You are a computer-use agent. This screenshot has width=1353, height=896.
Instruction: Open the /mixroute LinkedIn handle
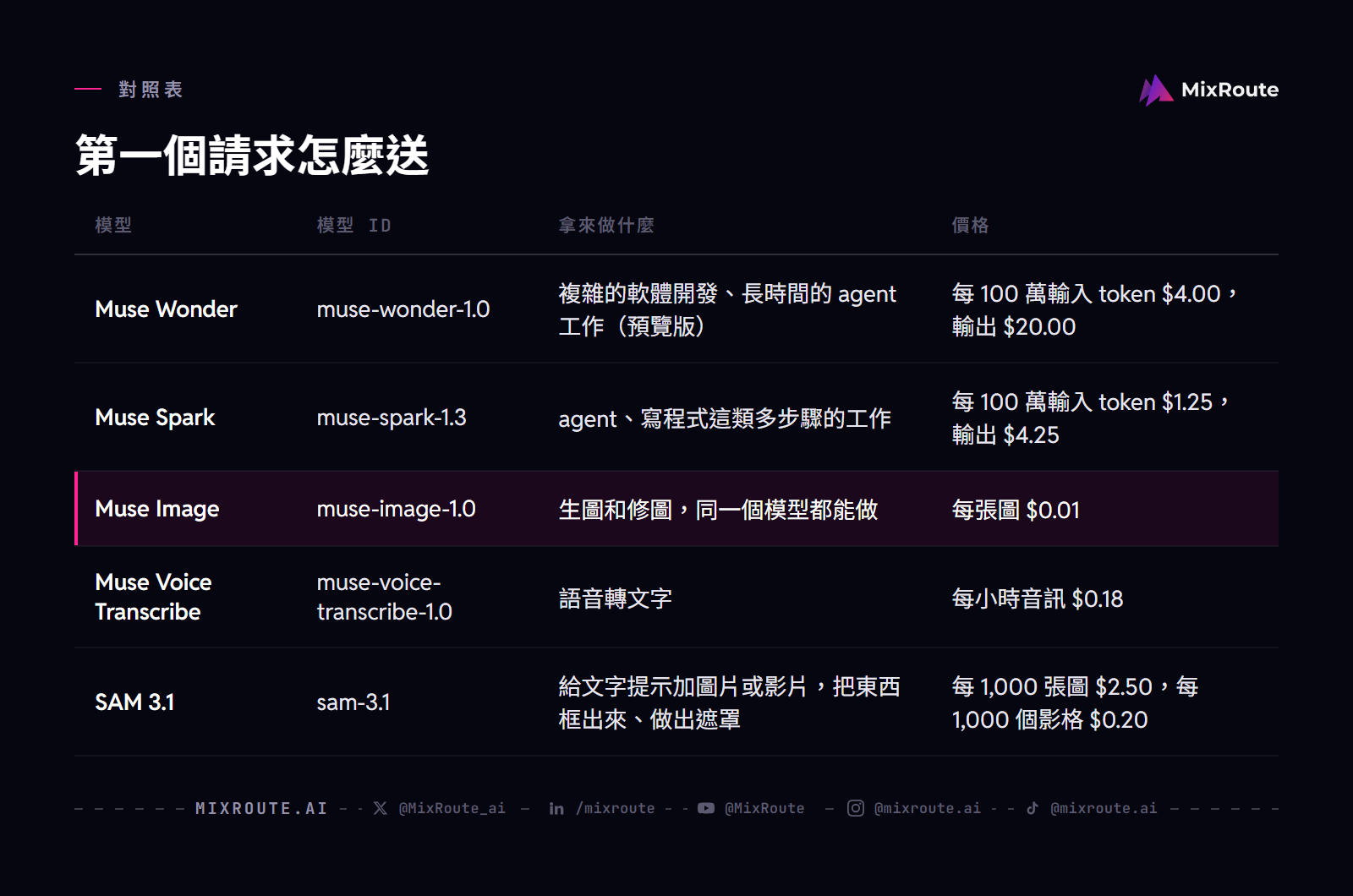coord(616,808)
